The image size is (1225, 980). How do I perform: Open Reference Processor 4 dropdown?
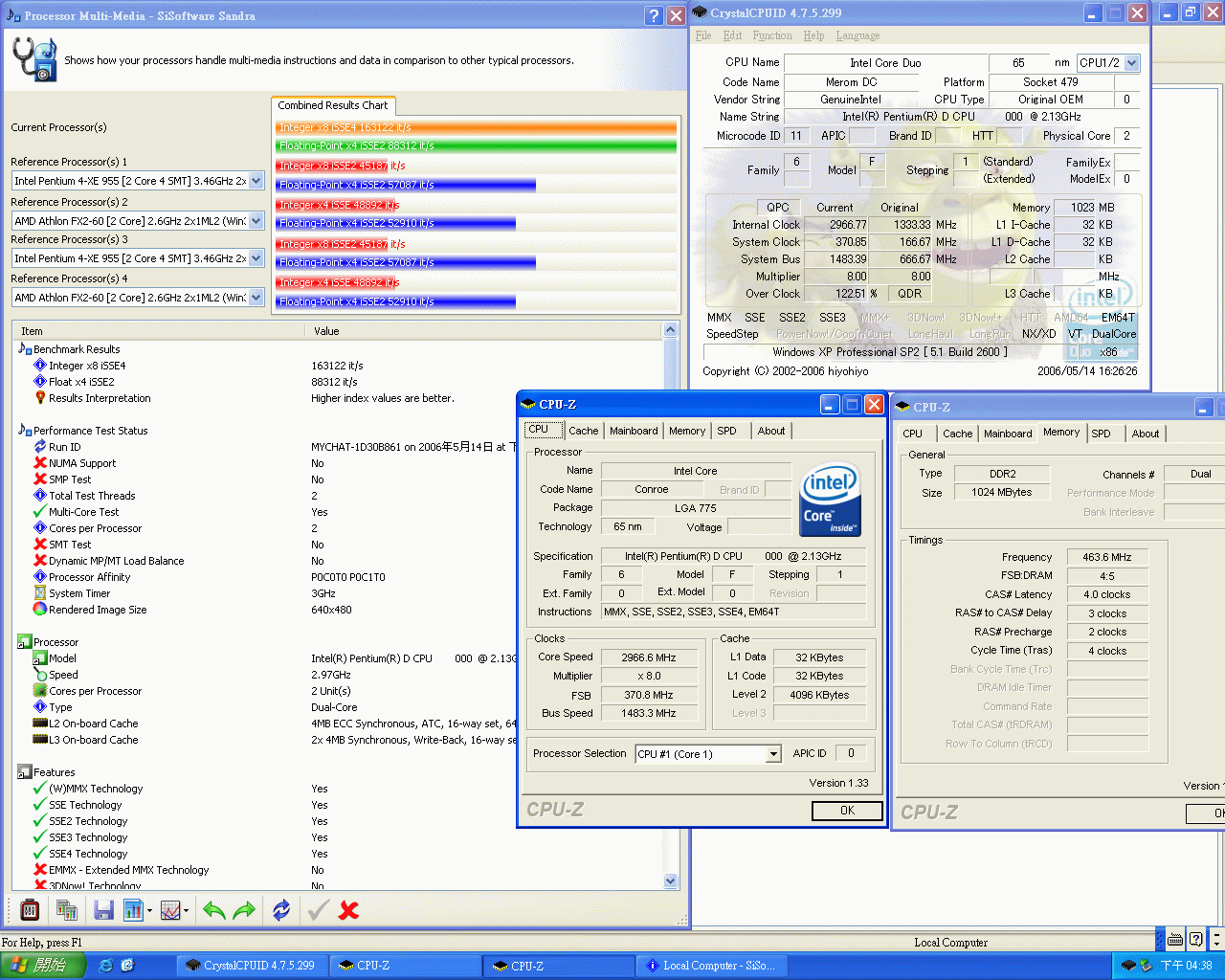256,298
